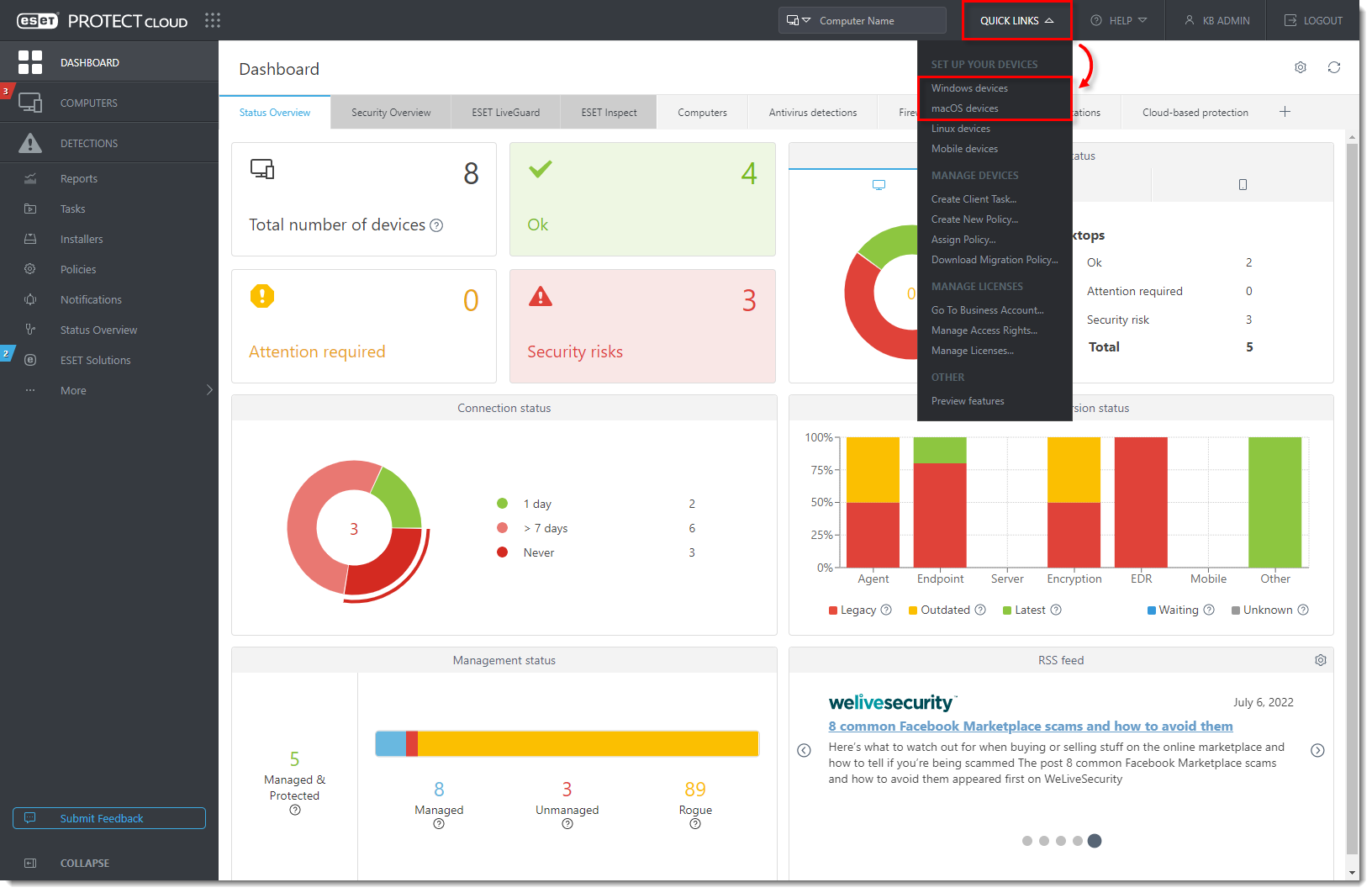
Task: Open the Facebook Marketplace scams article link
Action: tap(1031, 727)
